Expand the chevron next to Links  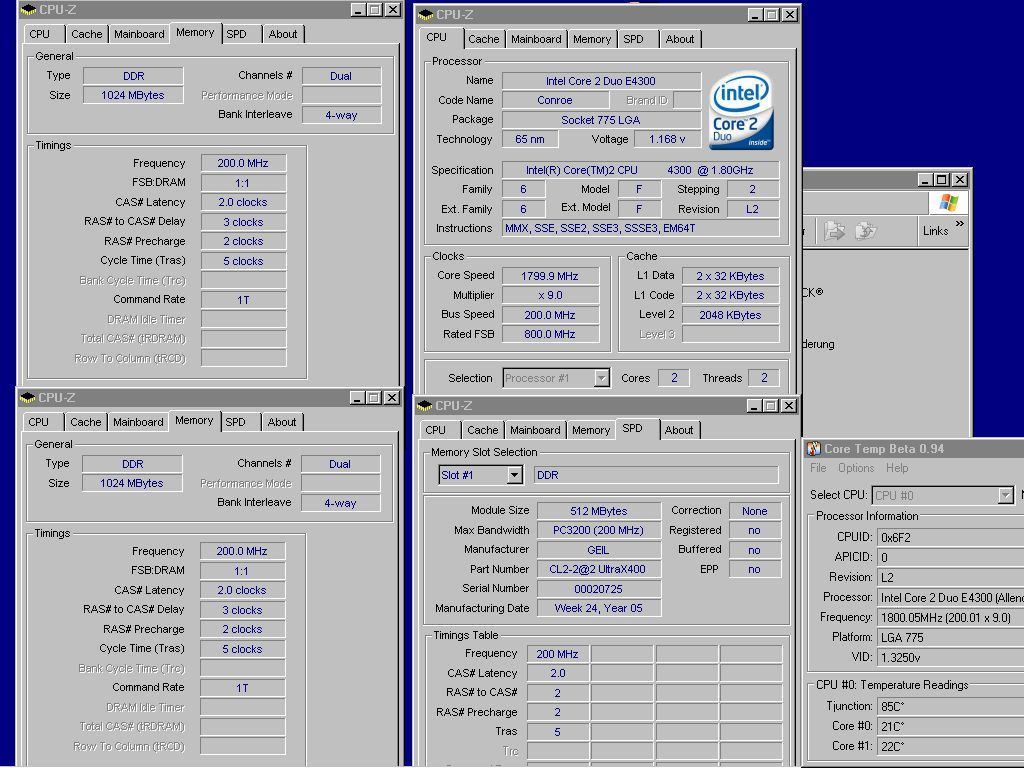pos(959,224)
